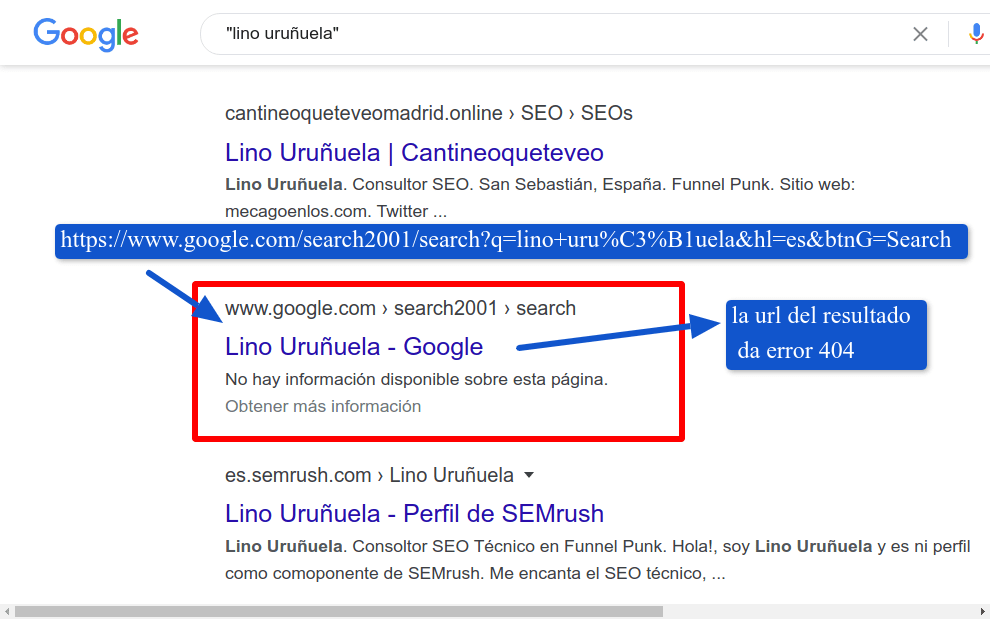This screenshot has width=990, height=619.
Task: Clear the search box with the X icon
Action: tap(920, 34)
